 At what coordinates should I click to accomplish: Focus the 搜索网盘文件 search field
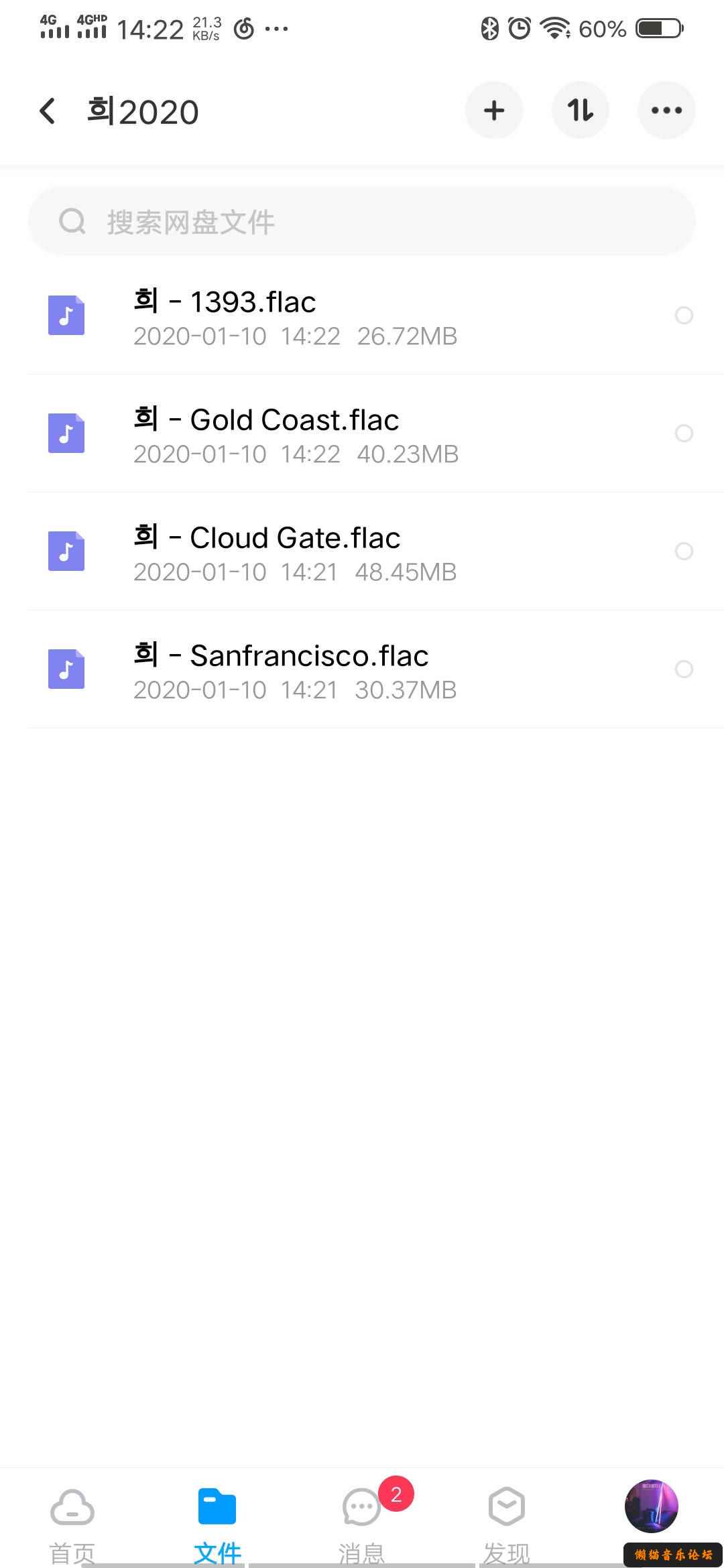click(362, 221)
